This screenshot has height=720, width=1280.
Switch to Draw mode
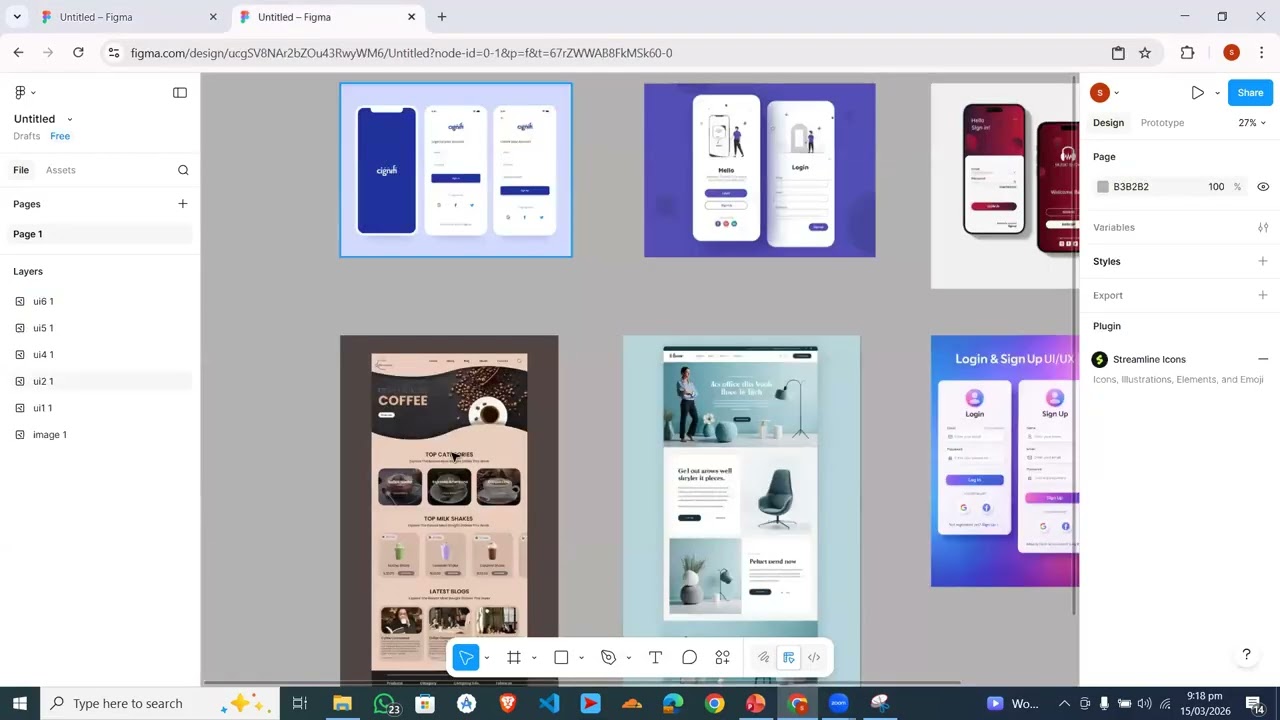763,657
